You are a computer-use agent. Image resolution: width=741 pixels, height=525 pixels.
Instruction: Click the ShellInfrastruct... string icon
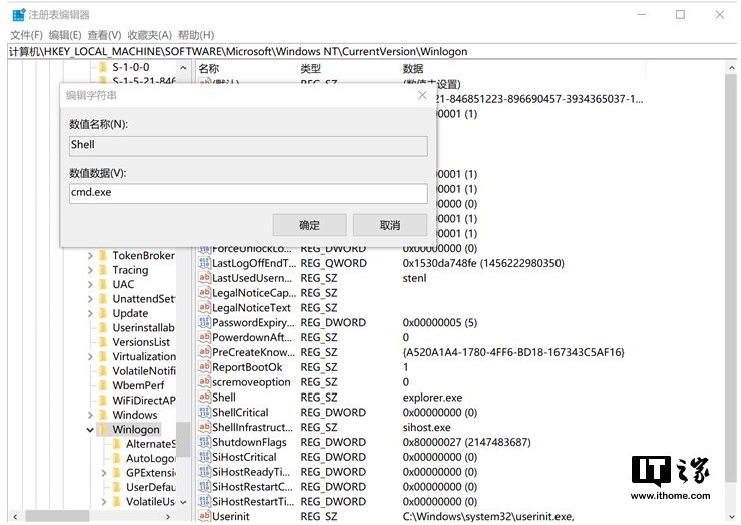204,427
